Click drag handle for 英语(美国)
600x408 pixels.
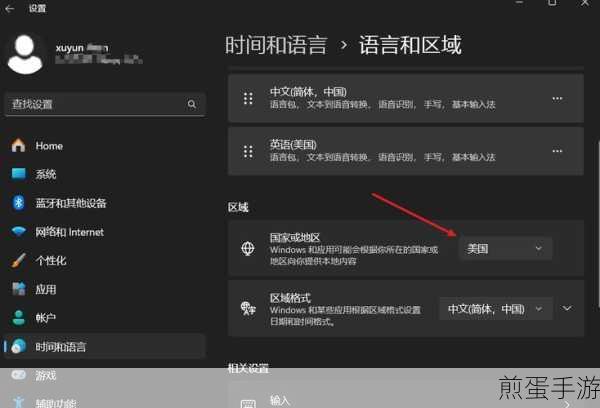(248, 152)
